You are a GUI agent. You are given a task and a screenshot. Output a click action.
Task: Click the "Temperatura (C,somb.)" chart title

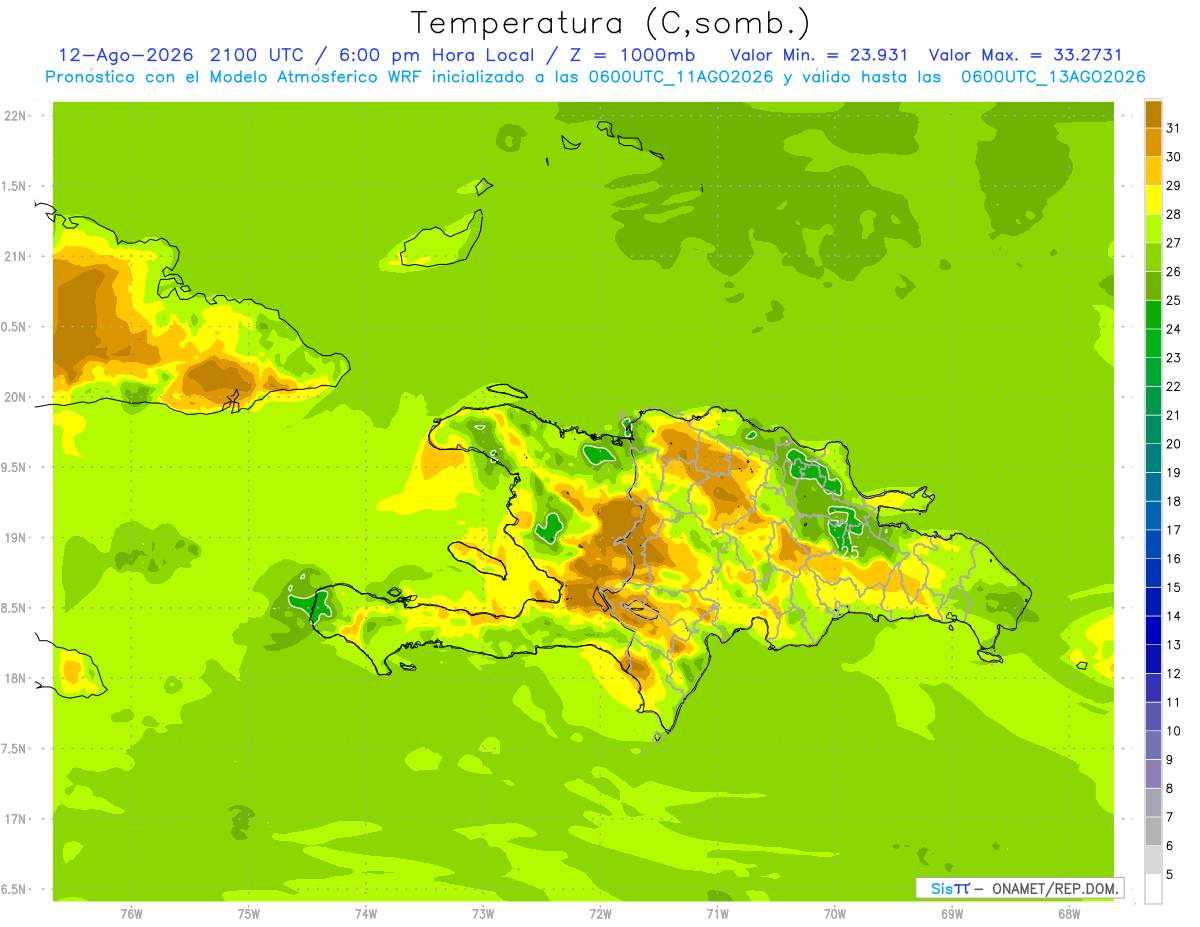coord(610,23)
